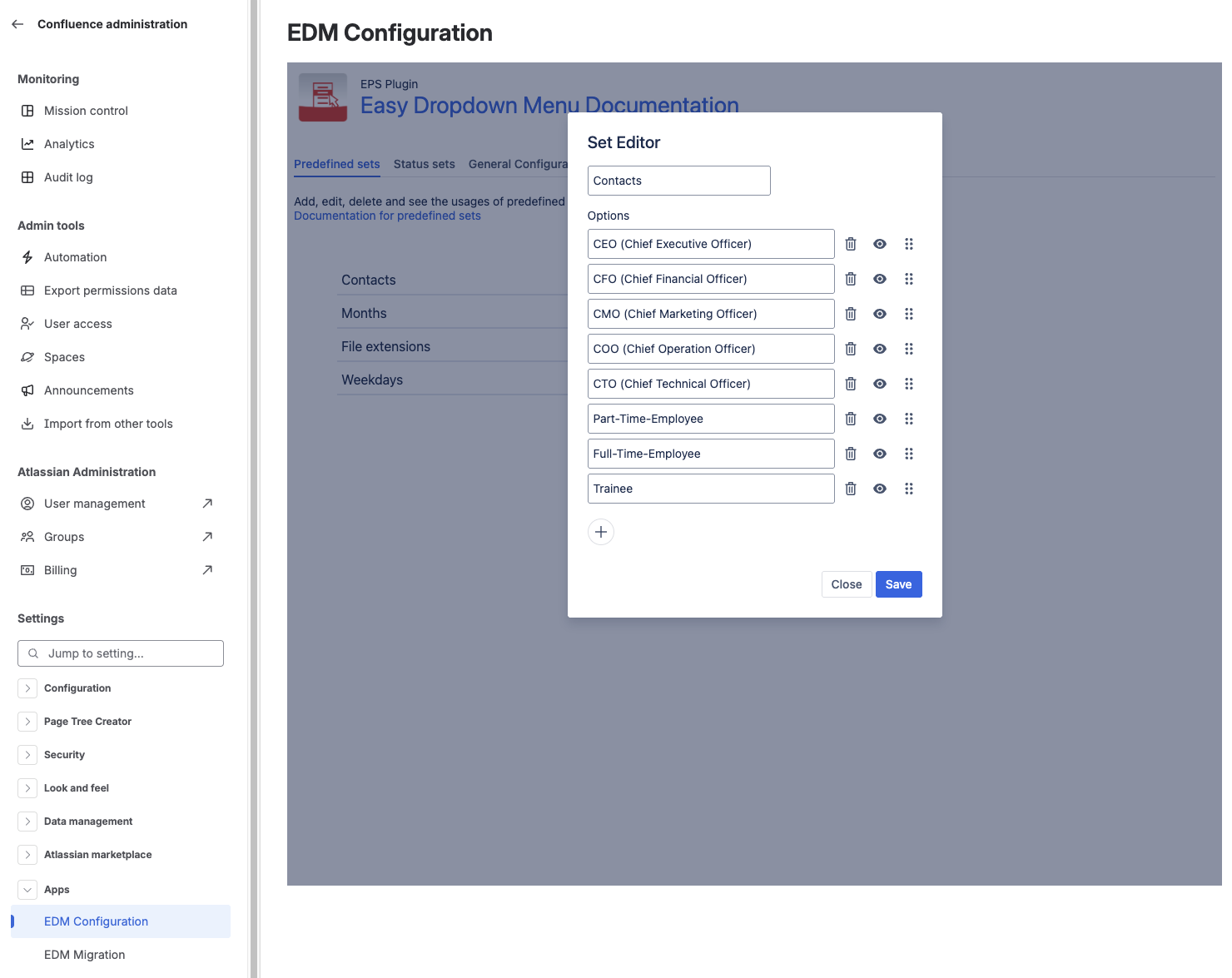Expand the Page Tree Creator section

(x=27, y=722)
